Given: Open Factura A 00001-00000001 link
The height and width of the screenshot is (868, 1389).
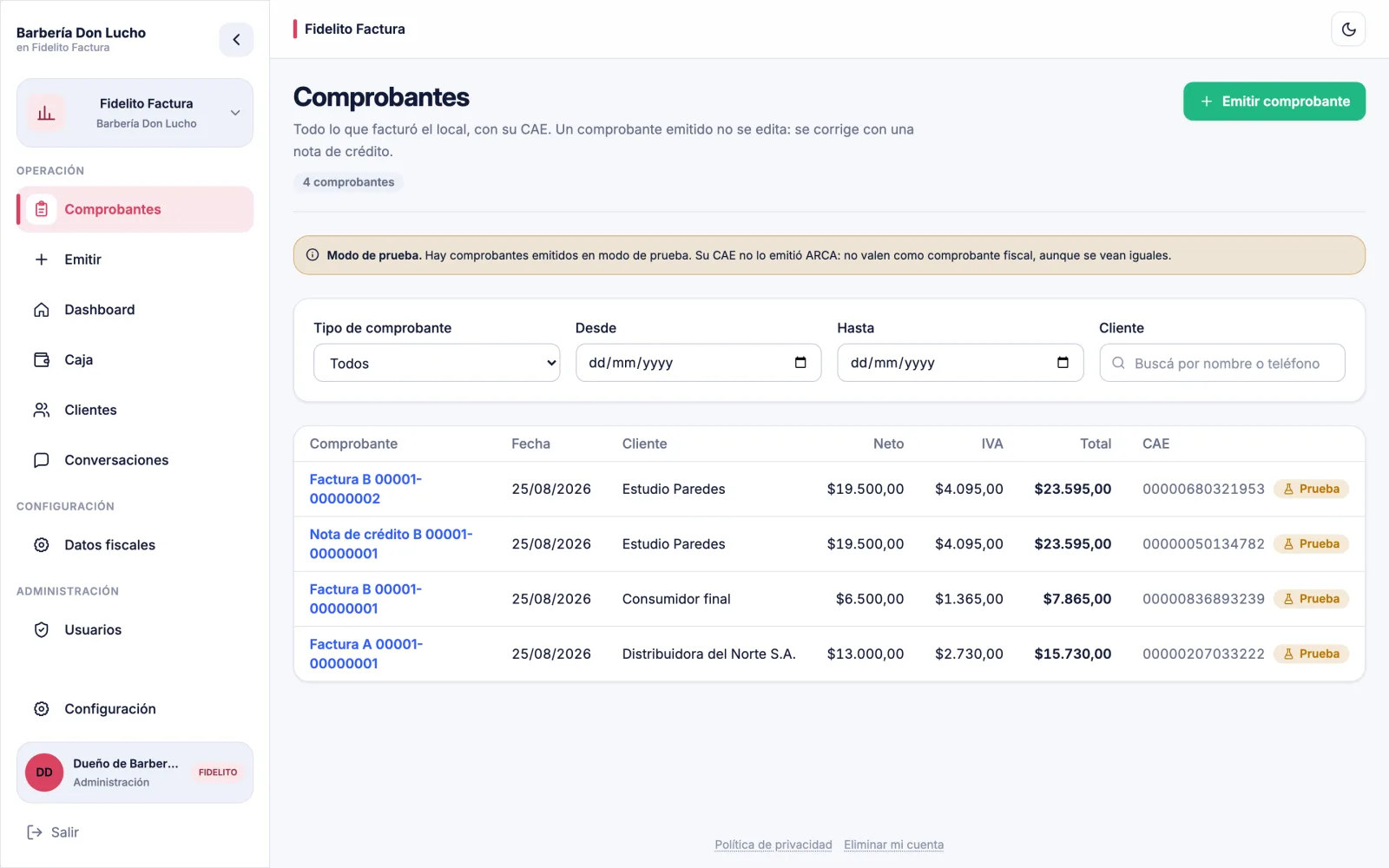Looking at the screenshot, I should (x=365, y=654).
